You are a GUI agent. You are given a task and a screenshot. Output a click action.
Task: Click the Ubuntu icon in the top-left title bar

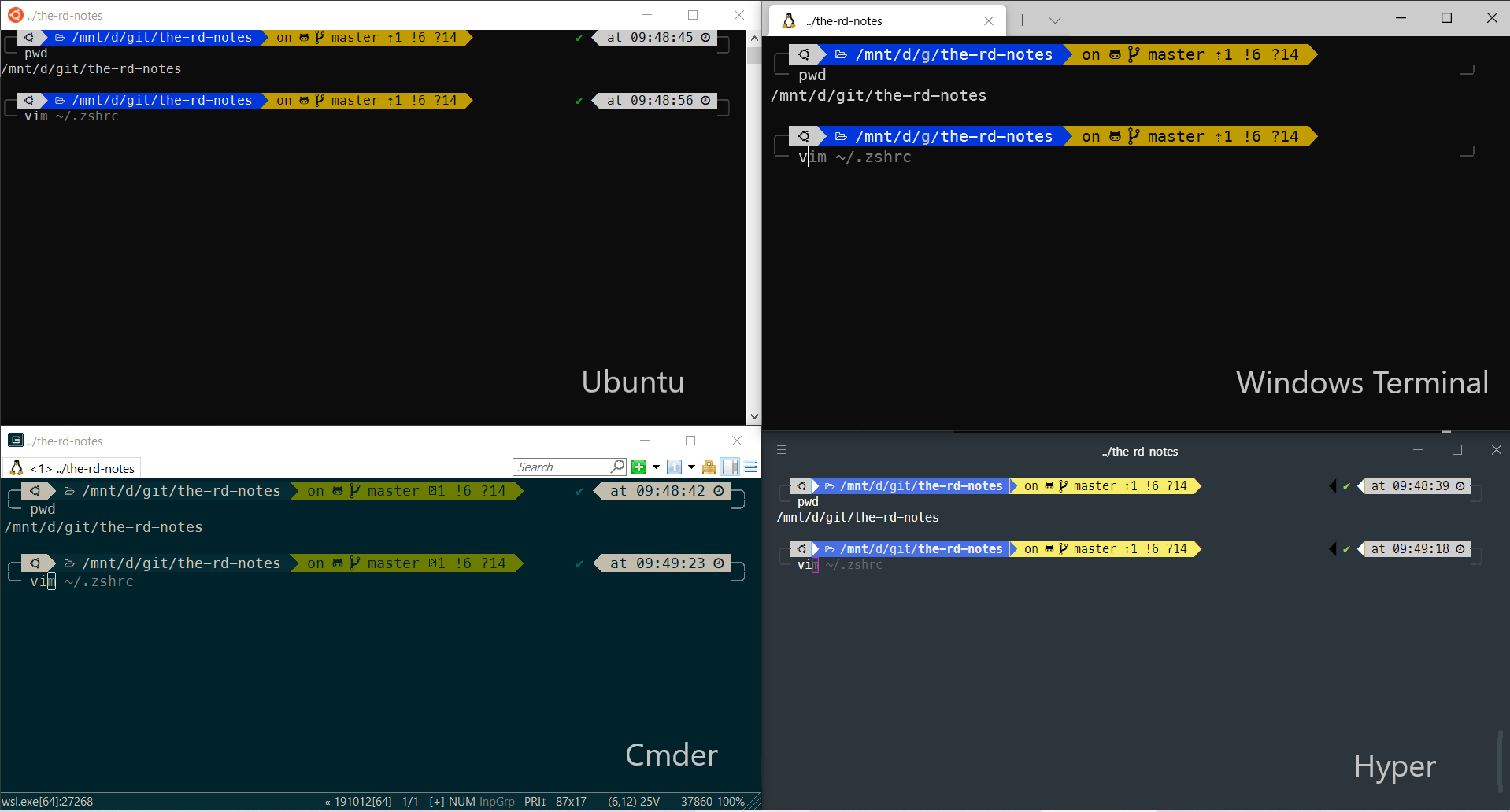(15, 15)
